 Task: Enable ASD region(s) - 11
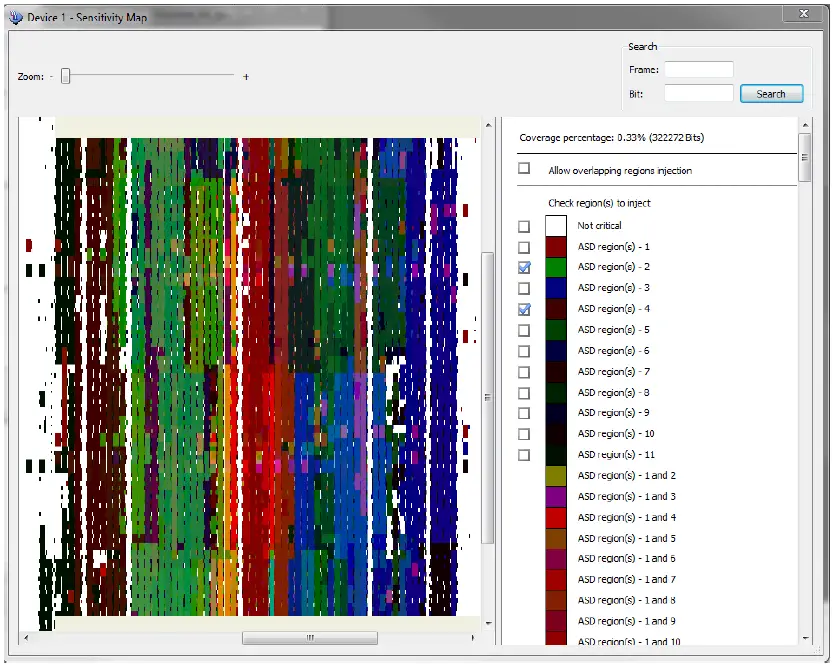pos(524,455)
